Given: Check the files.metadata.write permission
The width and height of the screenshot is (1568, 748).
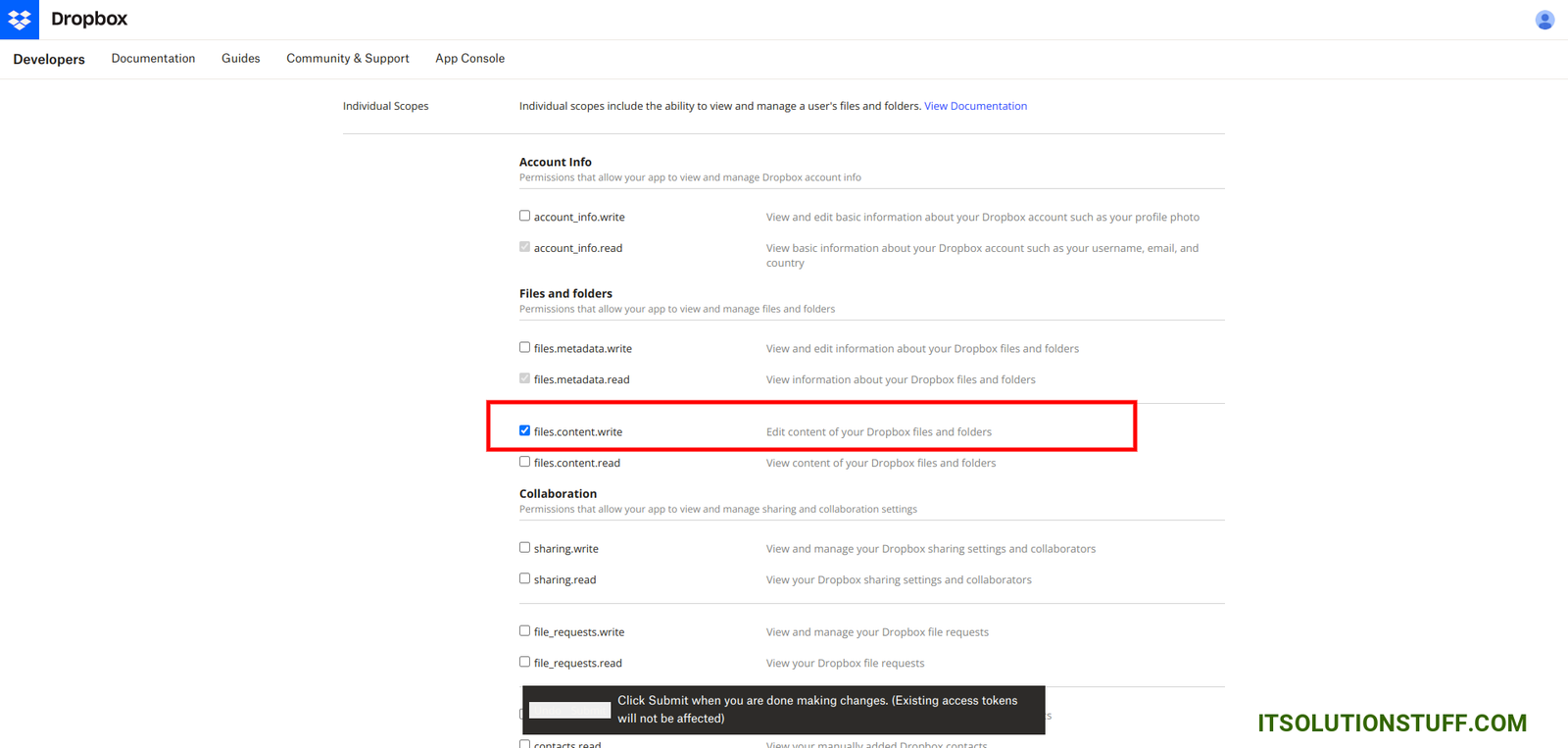Looking at the screenshot, I should (x=525, y=347).
